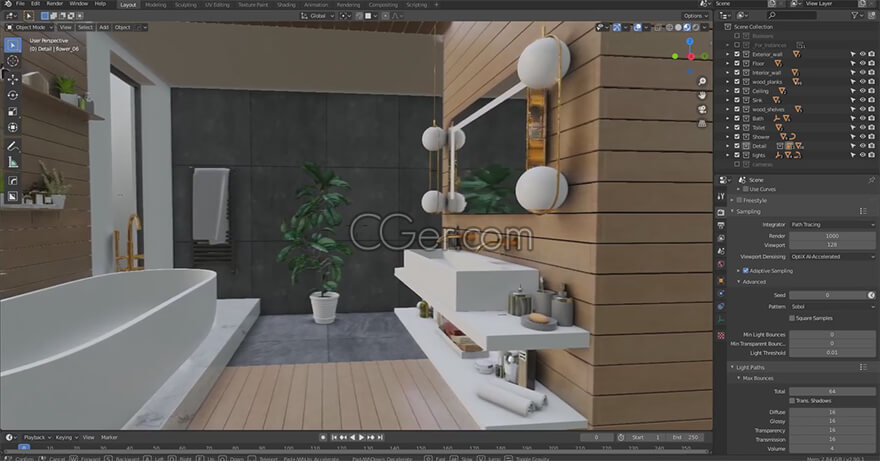Select the Measure tool
Image resolution: width=880 pixels, height=461 pixels.
pos(12,163)
